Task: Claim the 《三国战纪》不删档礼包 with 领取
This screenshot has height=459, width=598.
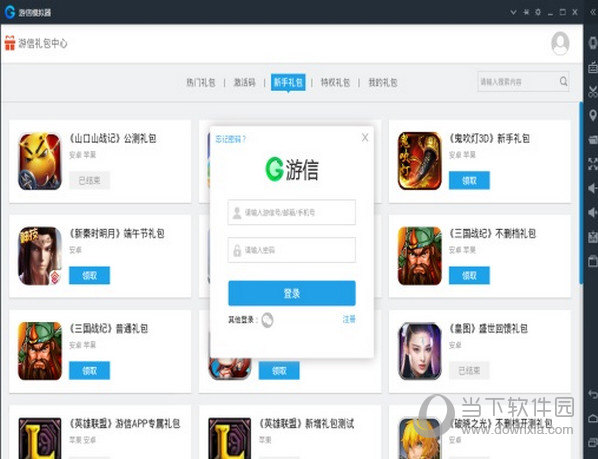Action: pos(469,275)
